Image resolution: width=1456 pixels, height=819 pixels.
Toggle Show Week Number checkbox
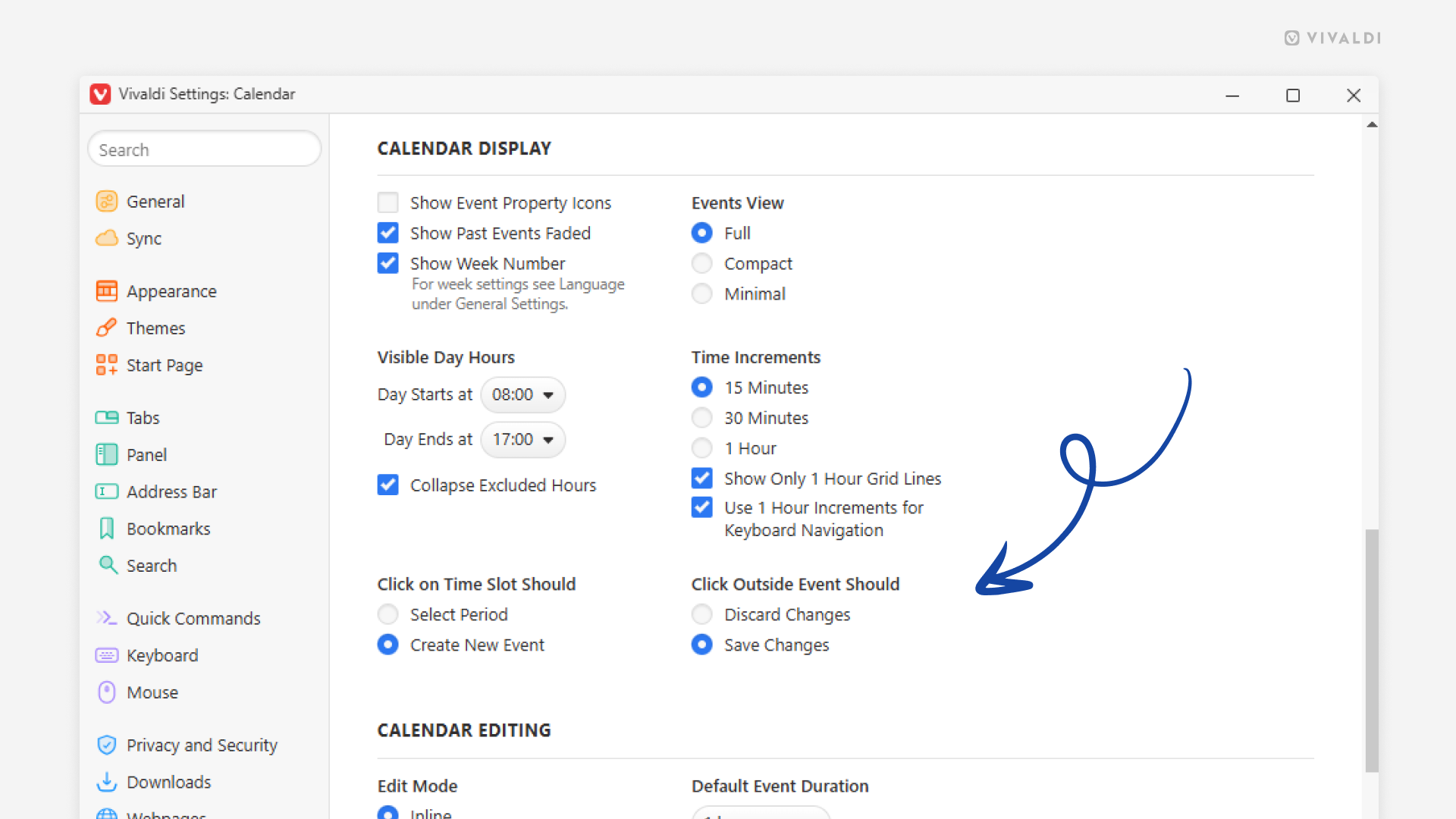(x=388, y=263)
